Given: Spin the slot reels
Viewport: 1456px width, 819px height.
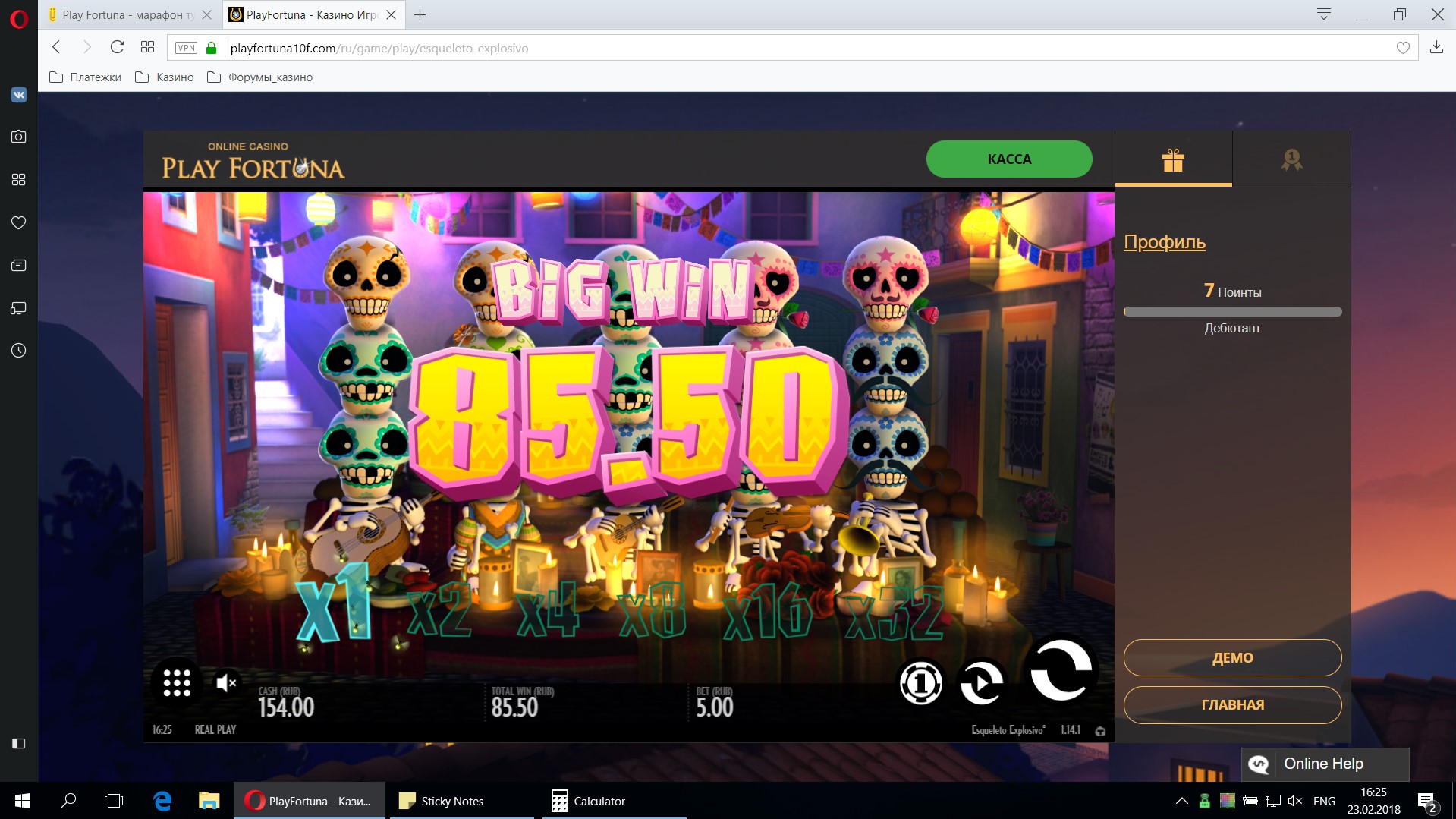Looking at the screenshot, I should (x=1061, y=670).
